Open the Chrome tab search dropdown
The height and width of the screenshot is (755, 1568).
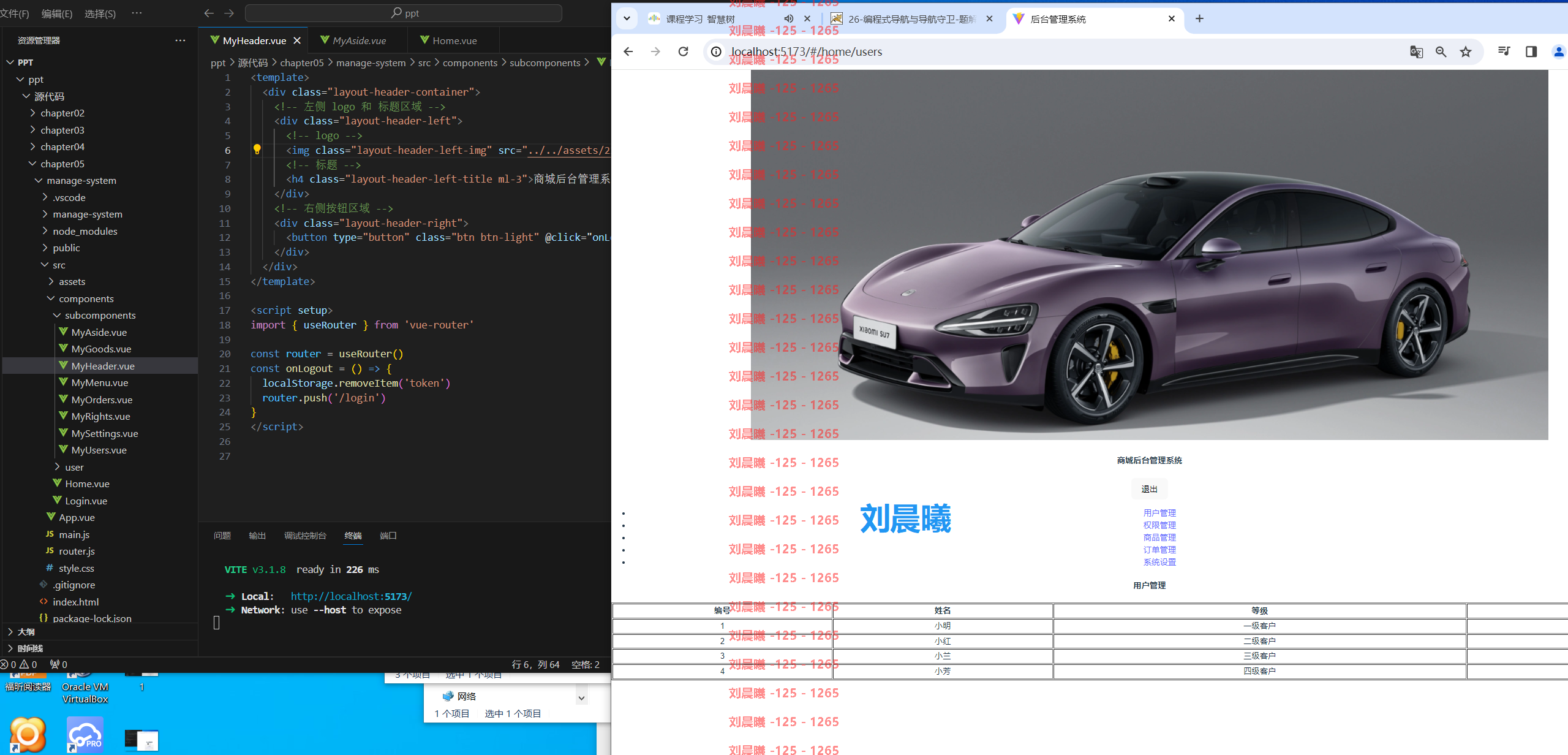tap(627, 19)
